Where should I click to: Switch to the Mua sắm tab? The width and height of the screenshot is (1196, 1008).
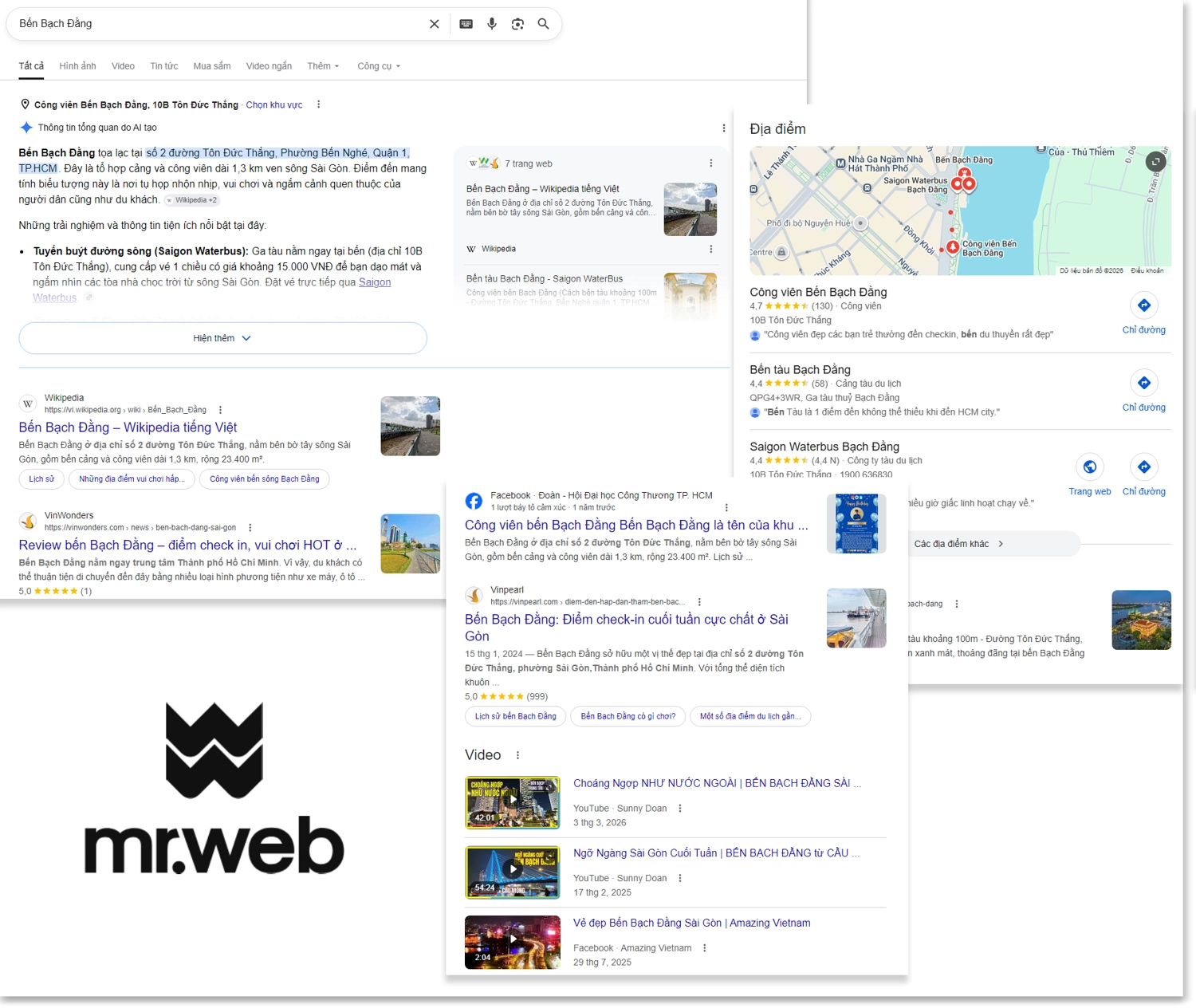click(x=212, y=66)
